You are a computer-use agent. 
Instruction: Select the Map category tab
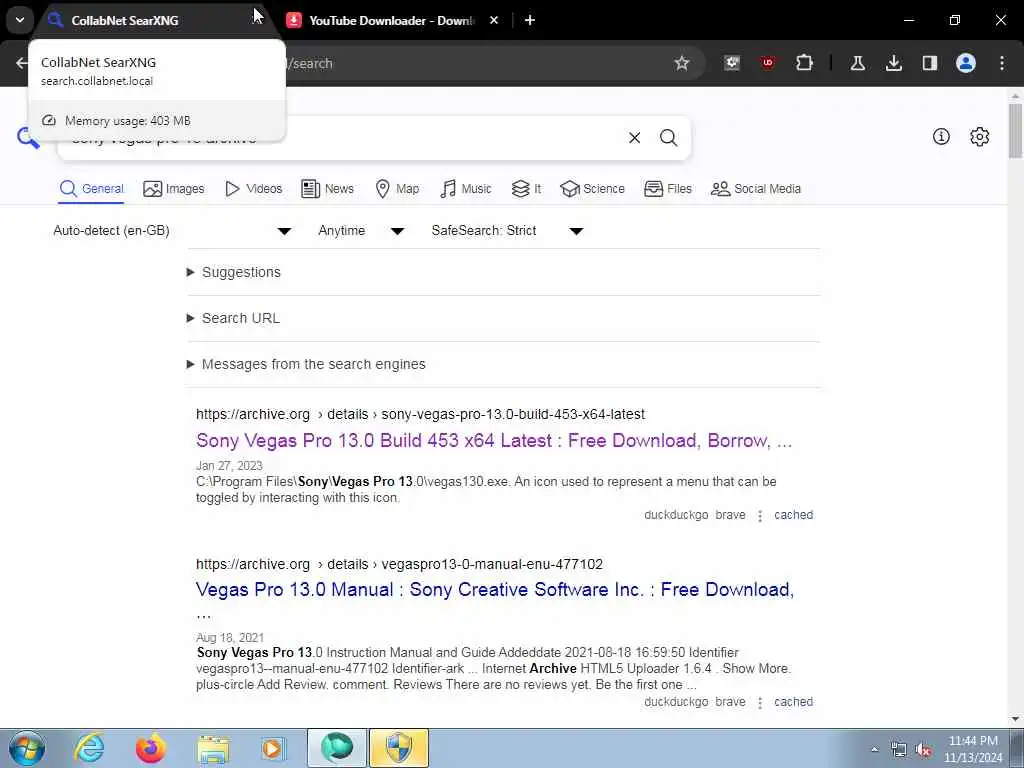[x=397, y=189]
